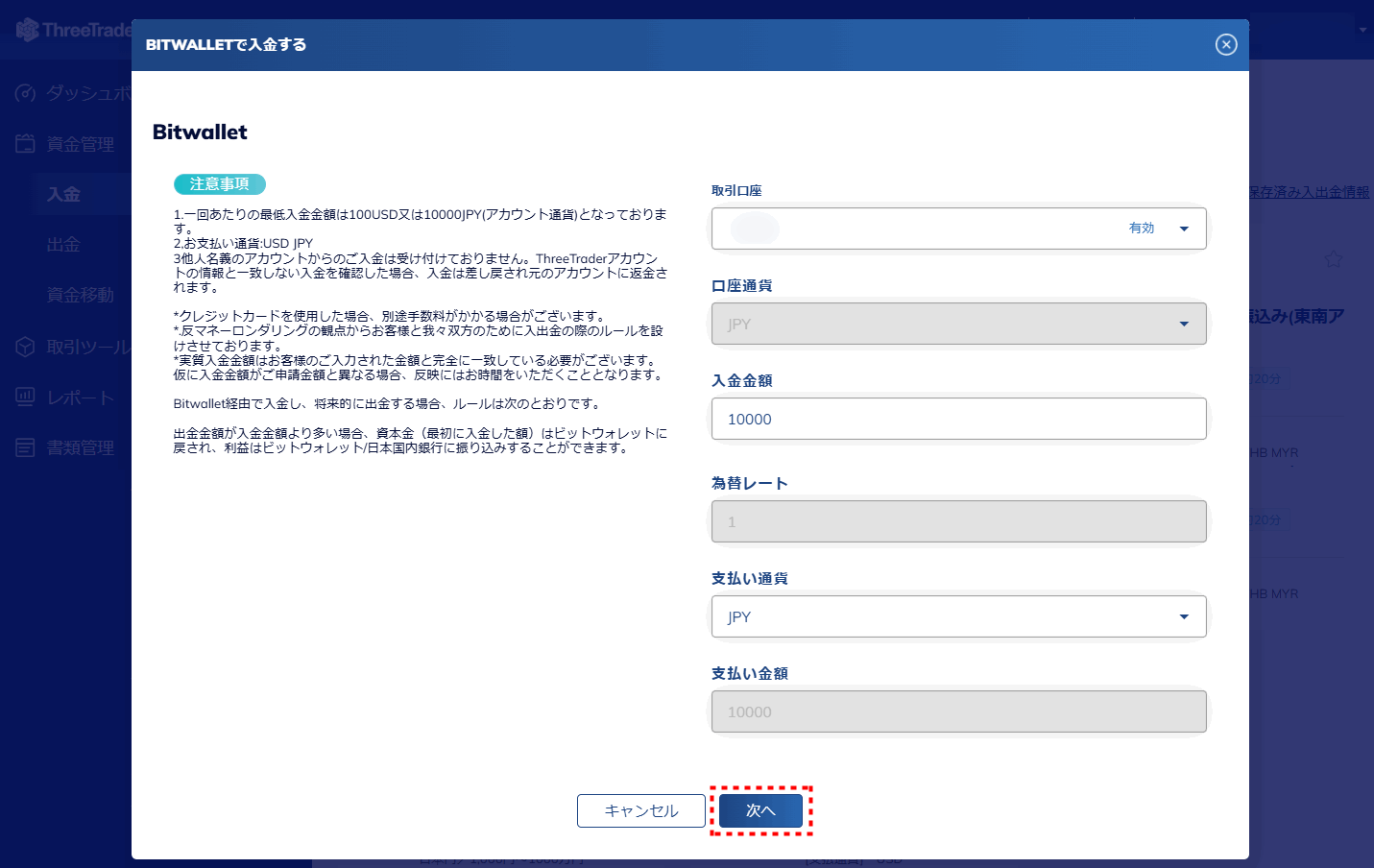Click the レポート monitor icon
This screenshot has height=868, width=1374.
click(26, 397)
